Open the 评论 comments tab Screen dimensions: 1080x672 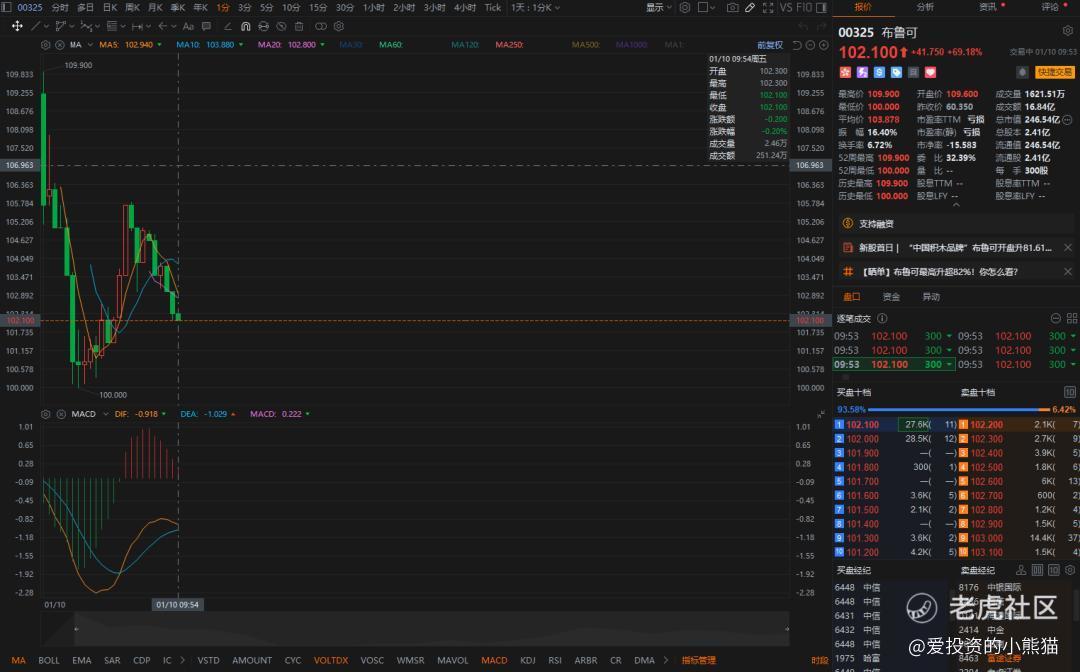click(1050, 7)
